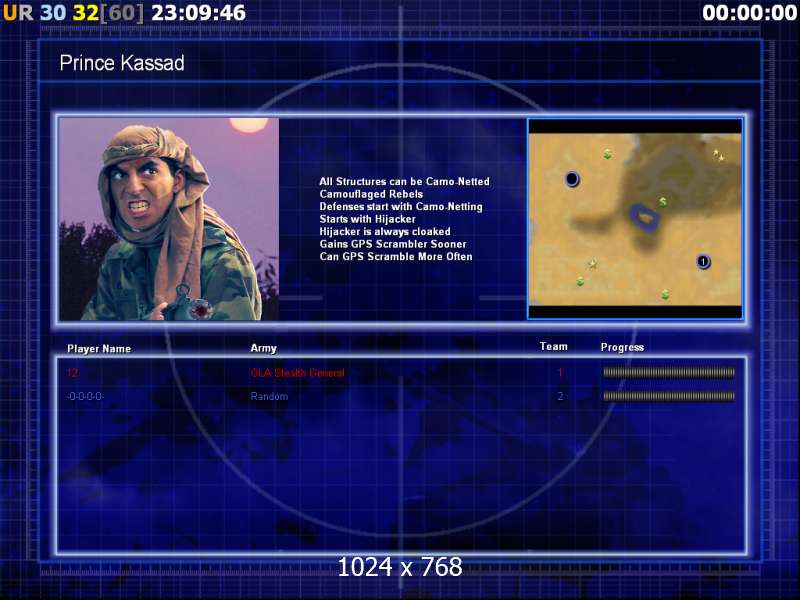Click the dollar supply icon beside the blue ring

662,202
